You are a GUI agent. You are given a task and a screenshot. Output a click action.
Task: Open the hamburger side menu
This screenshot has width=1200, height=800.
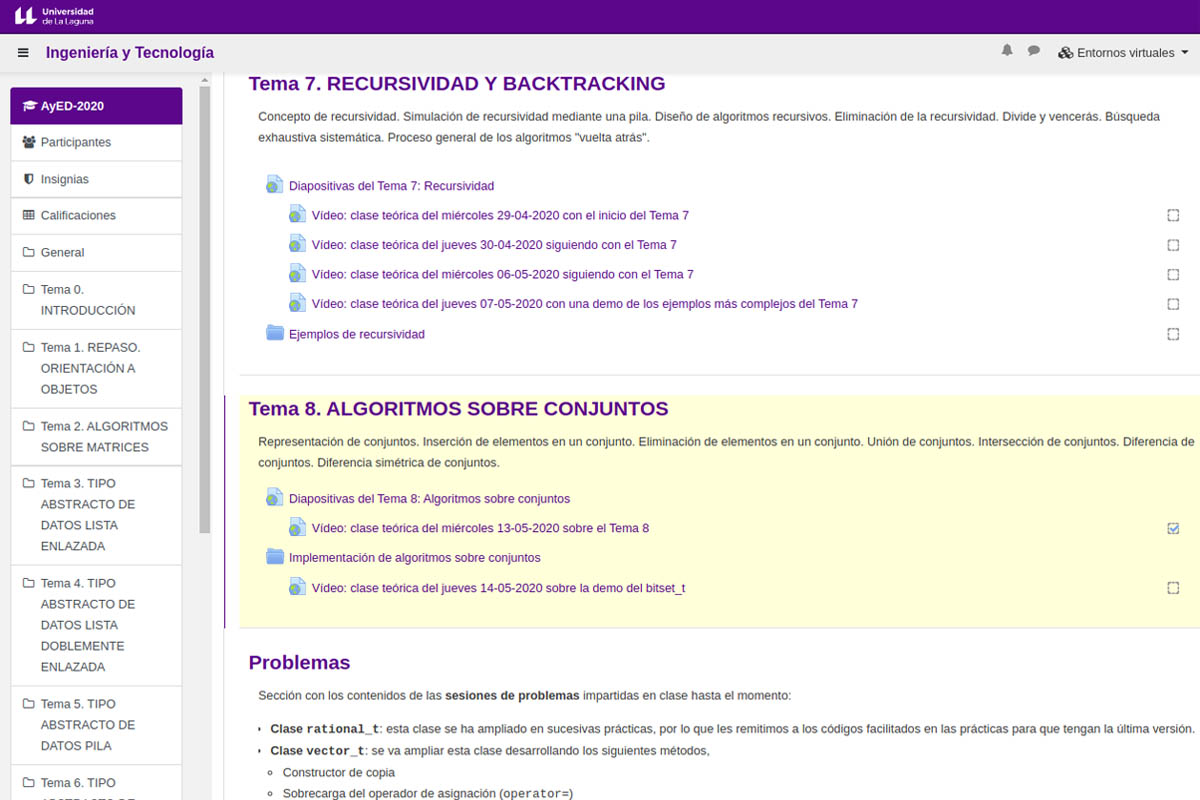pyautogui.click(x=23, y=53)
